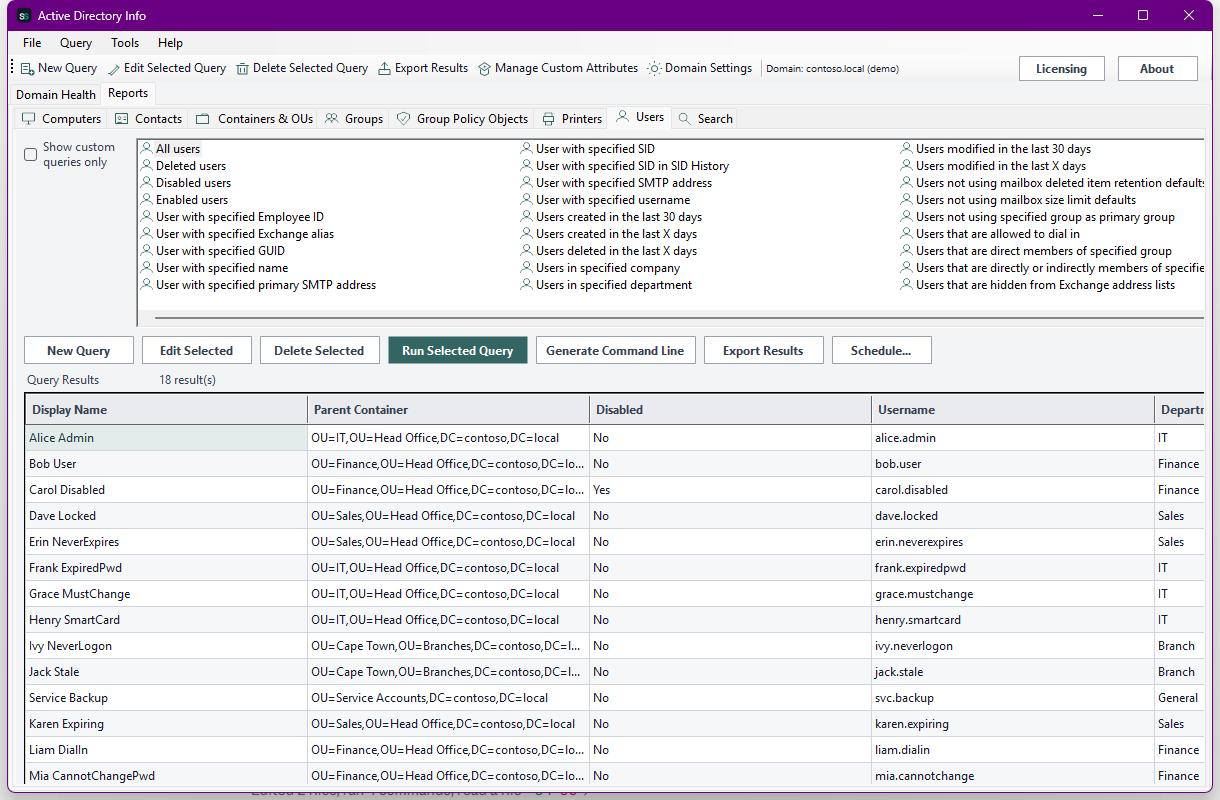The image size is (1220, 800).
Task: Open the Query menu
Action: 76,43
